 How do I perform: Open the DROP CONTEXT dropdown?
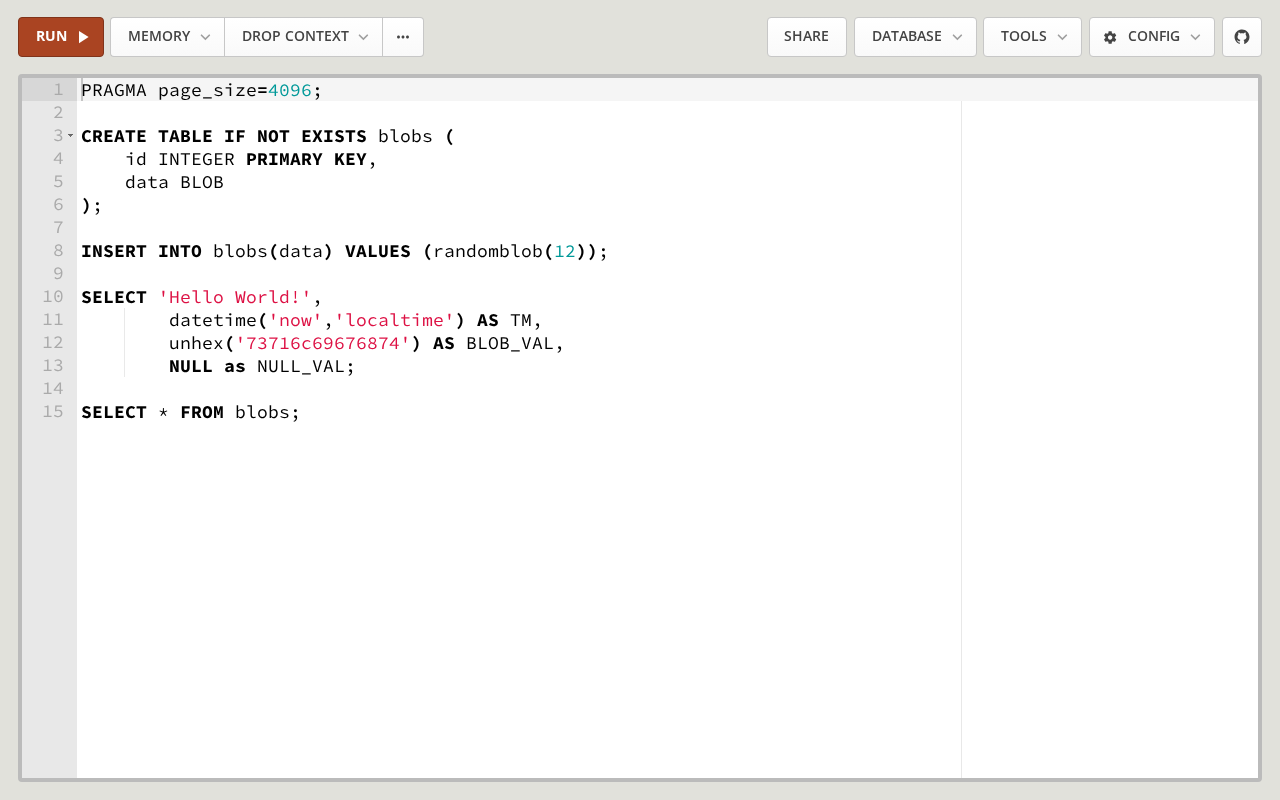(x=303, y=37)
